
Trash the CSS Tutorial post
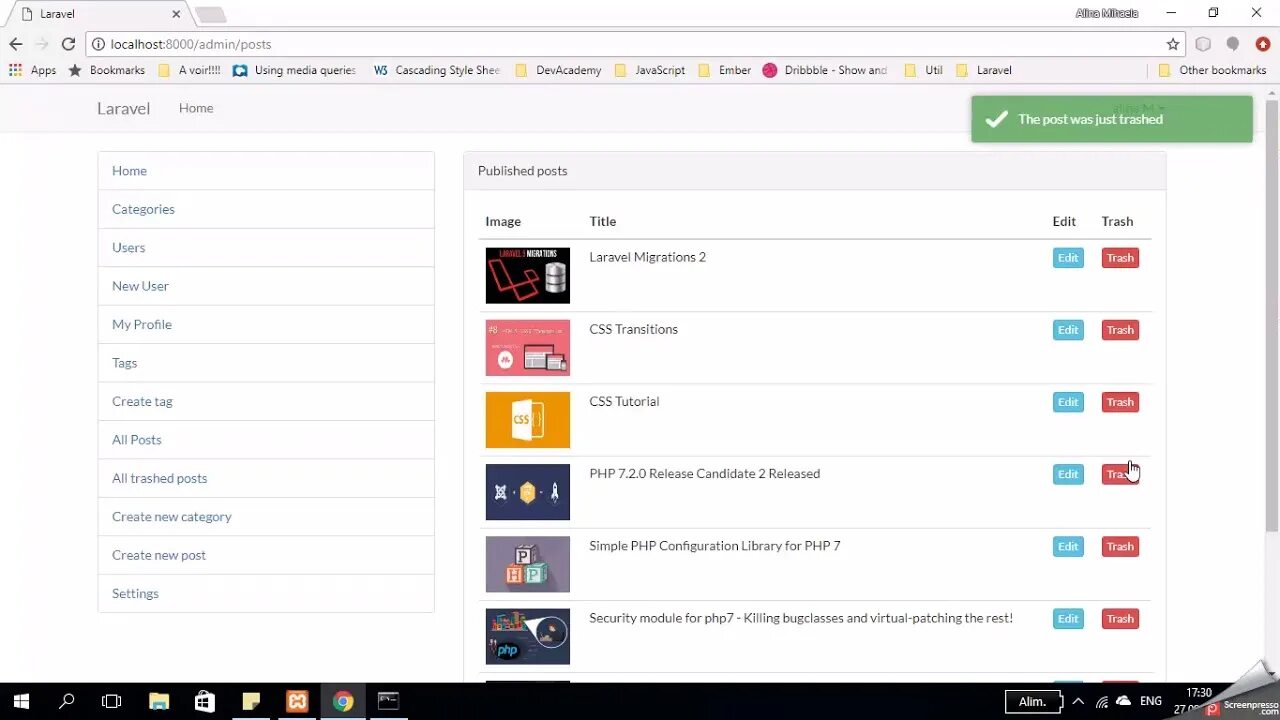(x=1120, y=402)
